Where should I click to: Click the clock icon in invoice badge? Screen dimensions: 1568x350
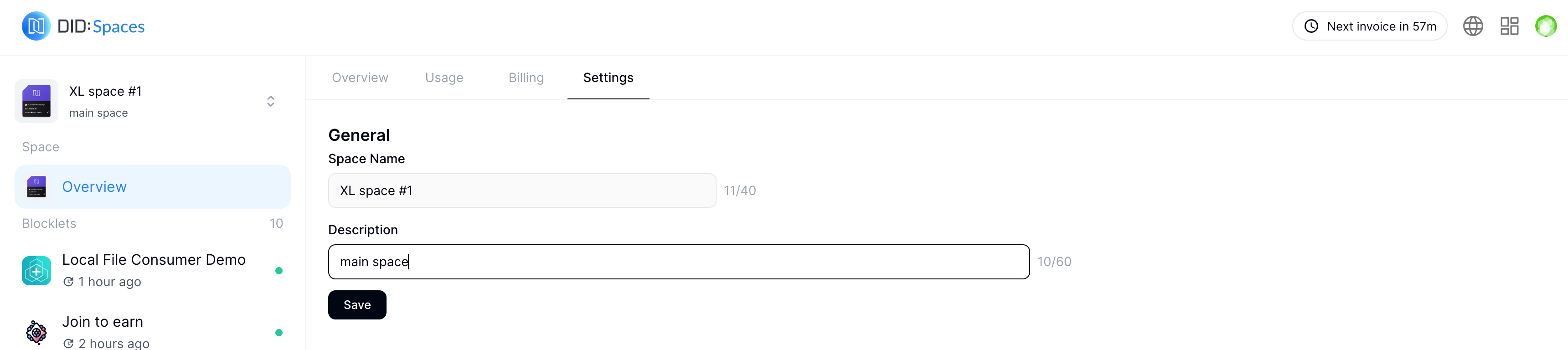click(x=1311, y=26)
